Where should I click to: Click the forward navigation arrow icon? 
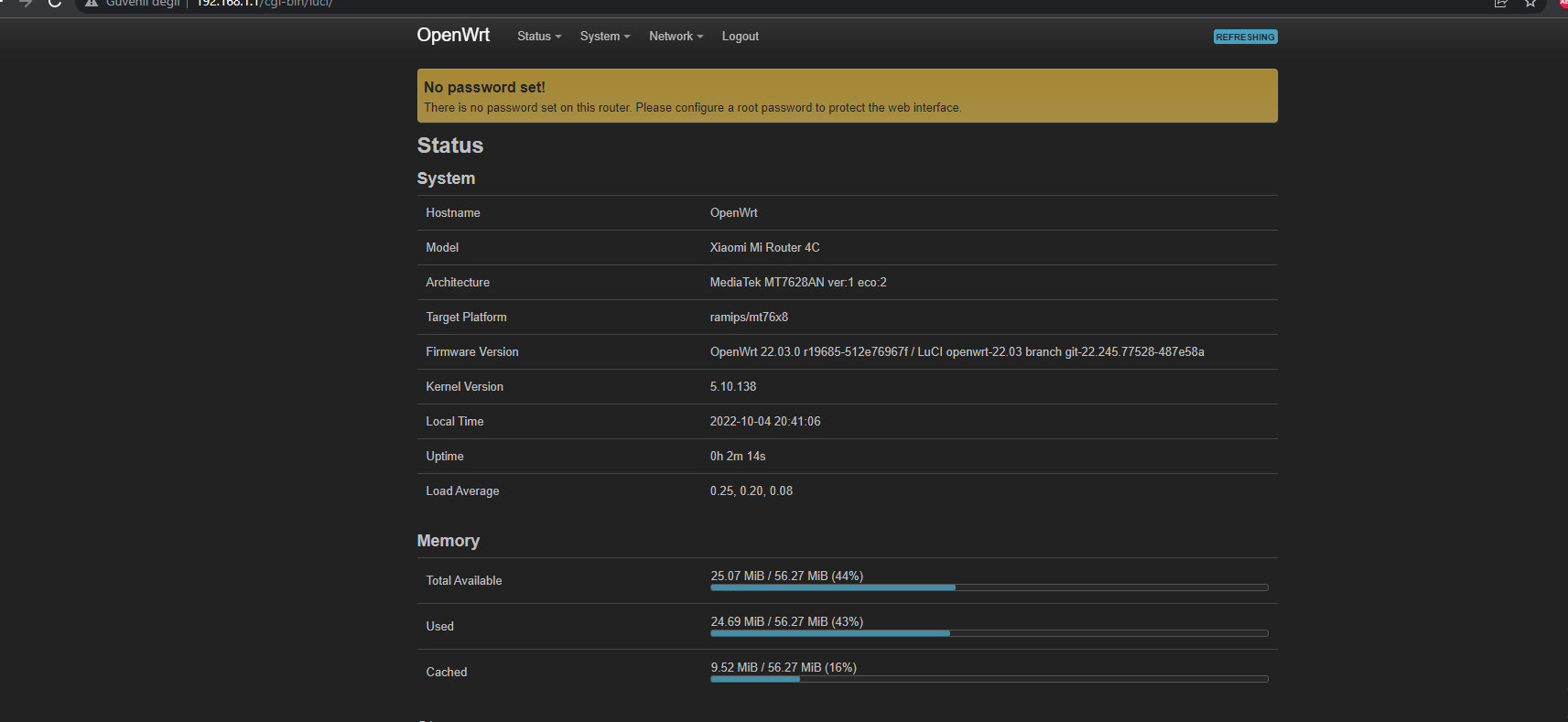pos(26,3)
